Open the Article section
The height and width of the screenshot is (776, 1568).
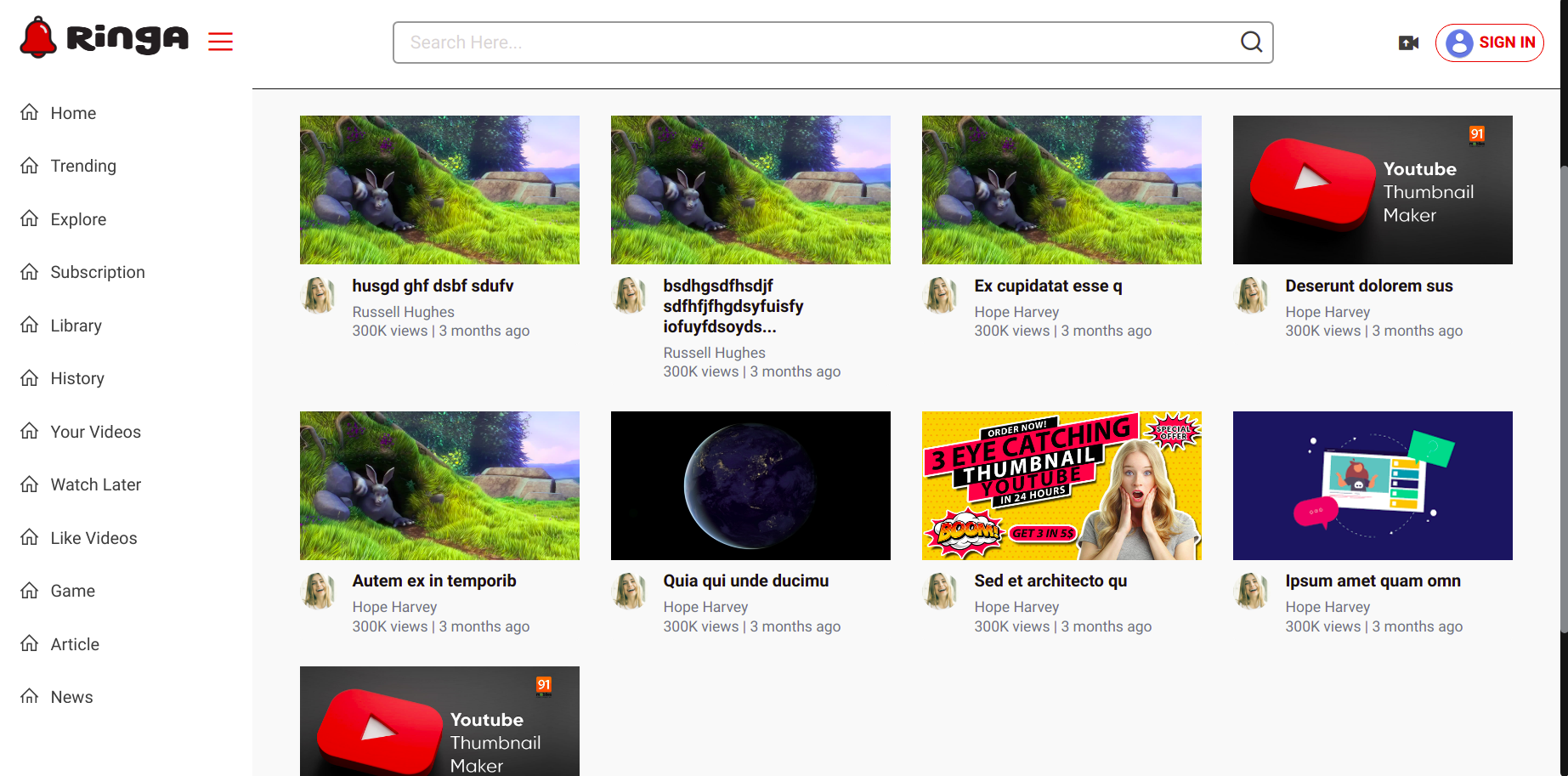point(75,644)
